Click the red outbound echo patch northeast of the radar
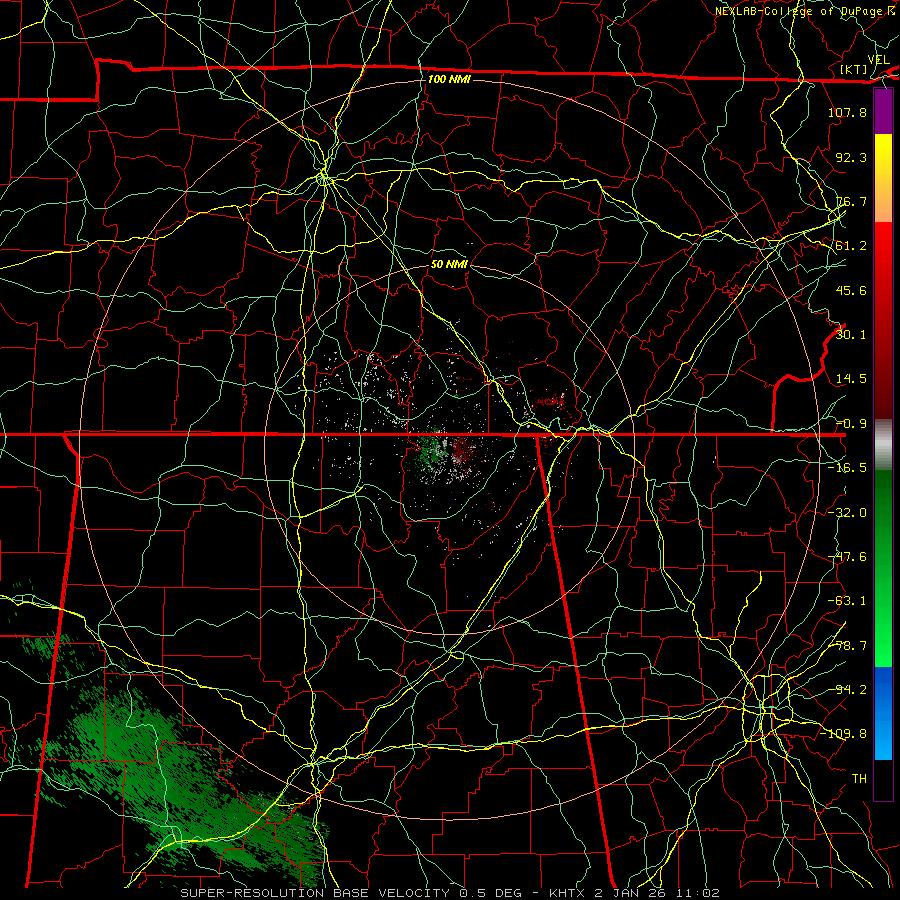 pyautogui.click(x=550, y=401)
